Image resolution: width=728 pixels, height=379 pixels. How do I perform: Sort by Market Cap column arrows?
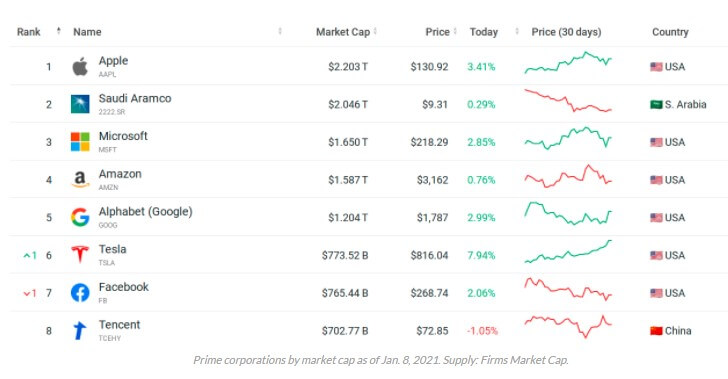(x=375, y=31)
